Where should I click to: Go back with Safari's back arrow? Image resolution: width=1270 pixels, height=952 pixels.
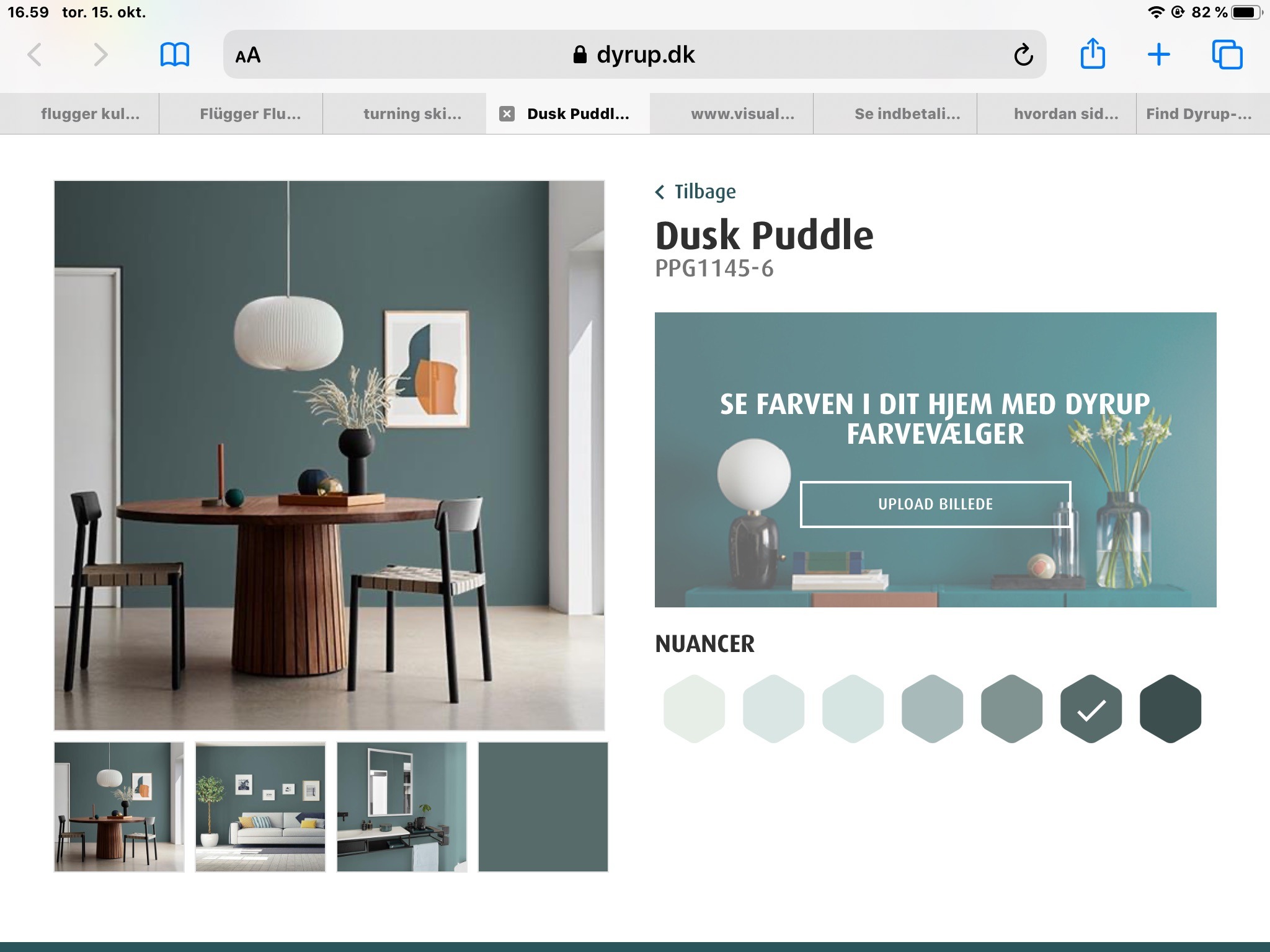(35, 55)
